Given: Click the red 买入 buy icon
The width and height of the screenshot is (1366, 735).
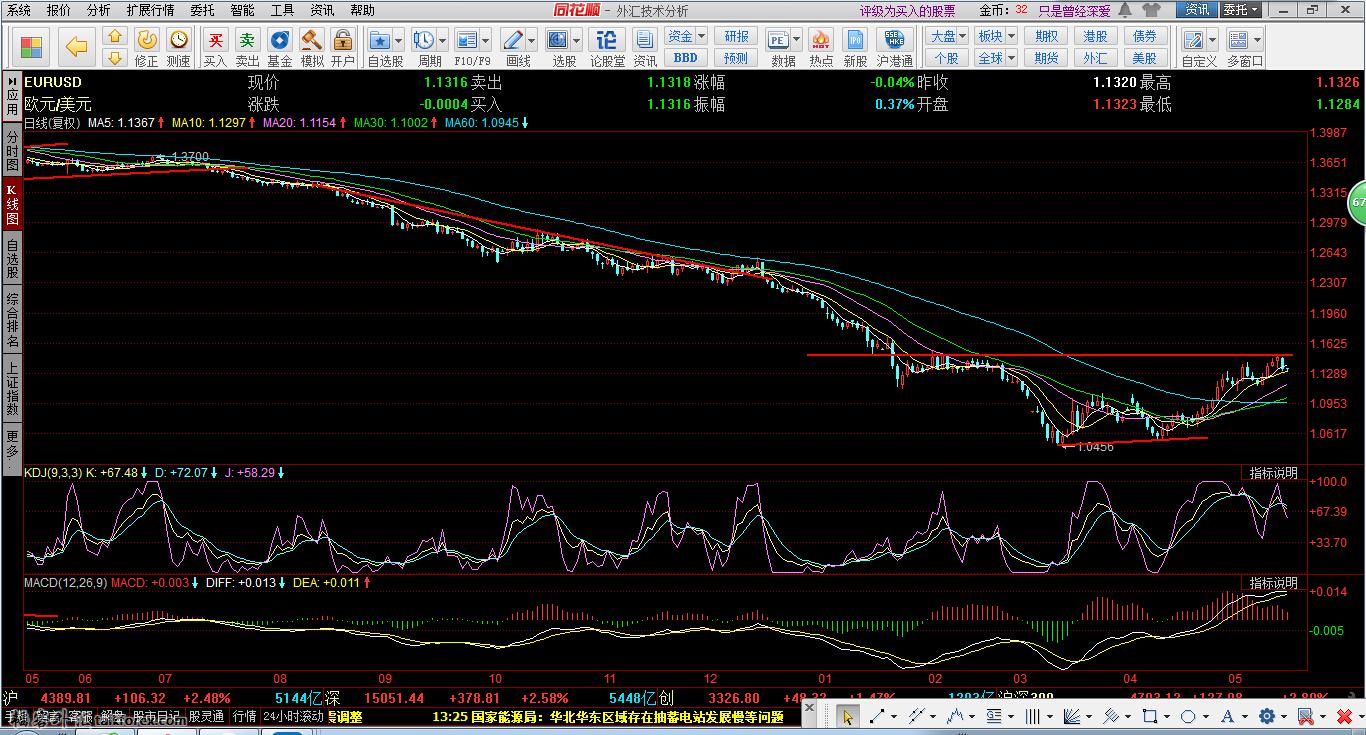Looking at the screenshot, I should [x=215, y=40].
